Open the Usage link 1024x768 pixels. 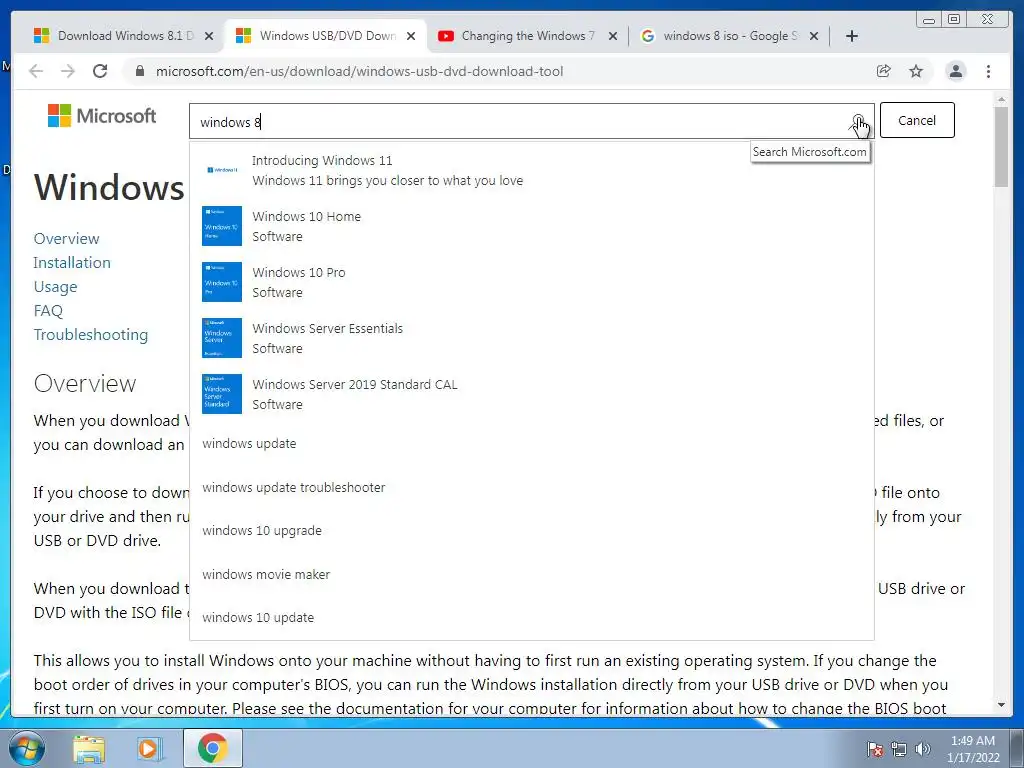56,287
